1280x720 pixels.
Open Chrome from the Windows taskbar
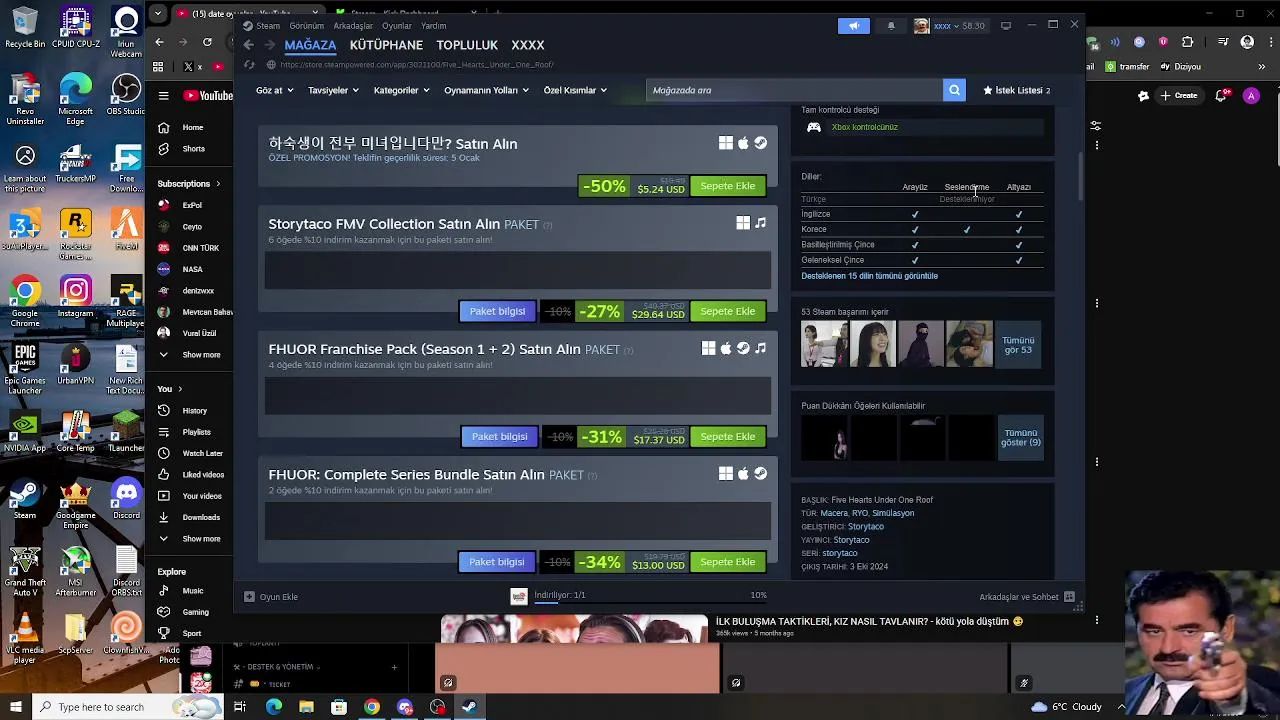pos(372,707)
